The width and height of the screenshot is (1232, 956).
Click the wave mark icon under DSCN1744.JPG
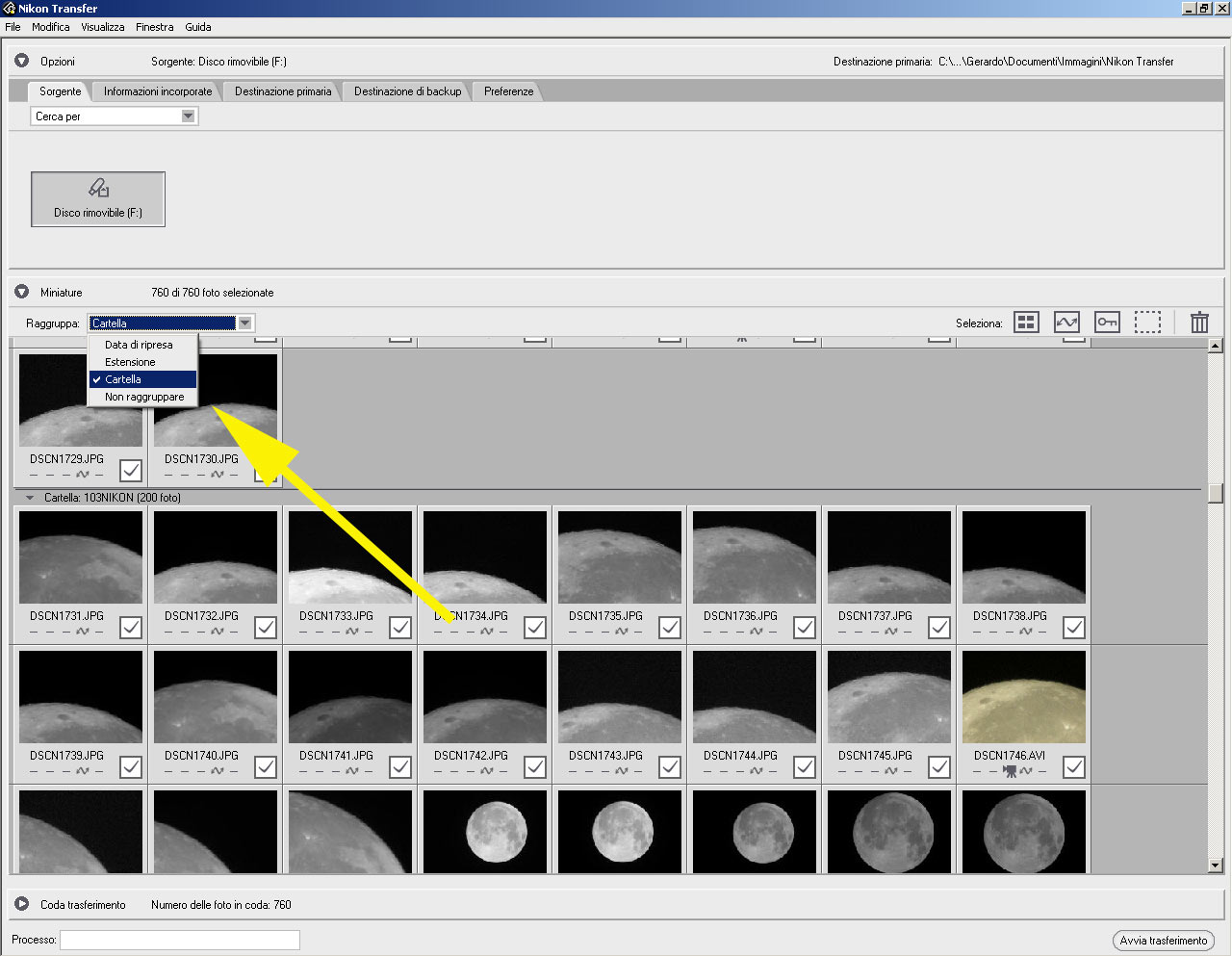757,771
